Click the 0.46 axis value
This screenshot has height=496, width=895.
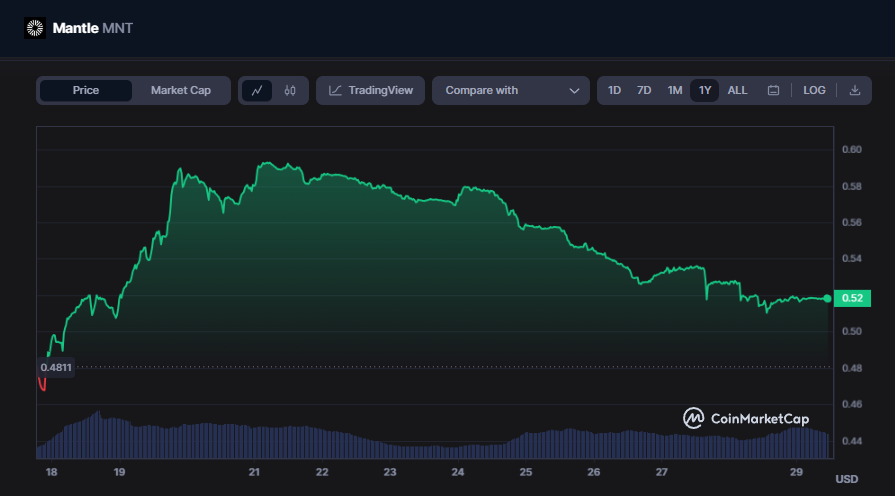pos(852,404)
